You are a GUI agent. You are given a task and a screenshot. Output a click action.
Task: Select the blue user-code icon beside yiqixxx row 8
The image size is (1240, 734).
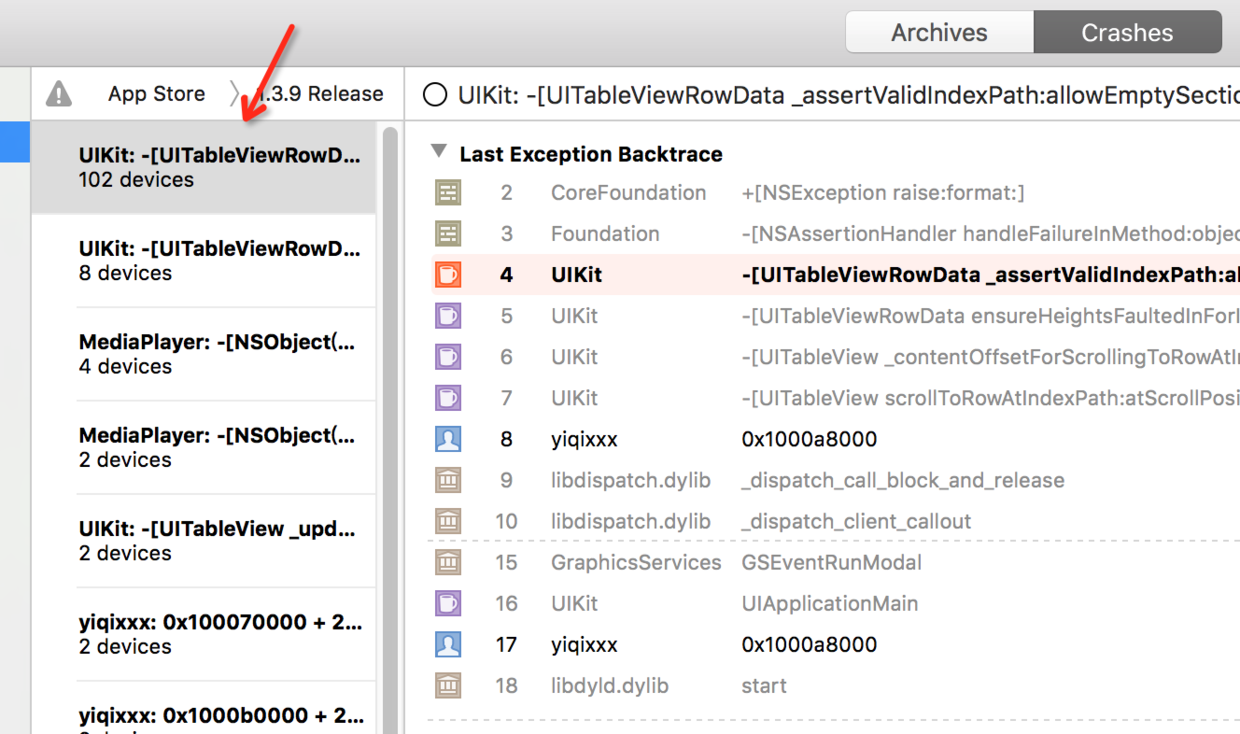click(x=447, y=438)
